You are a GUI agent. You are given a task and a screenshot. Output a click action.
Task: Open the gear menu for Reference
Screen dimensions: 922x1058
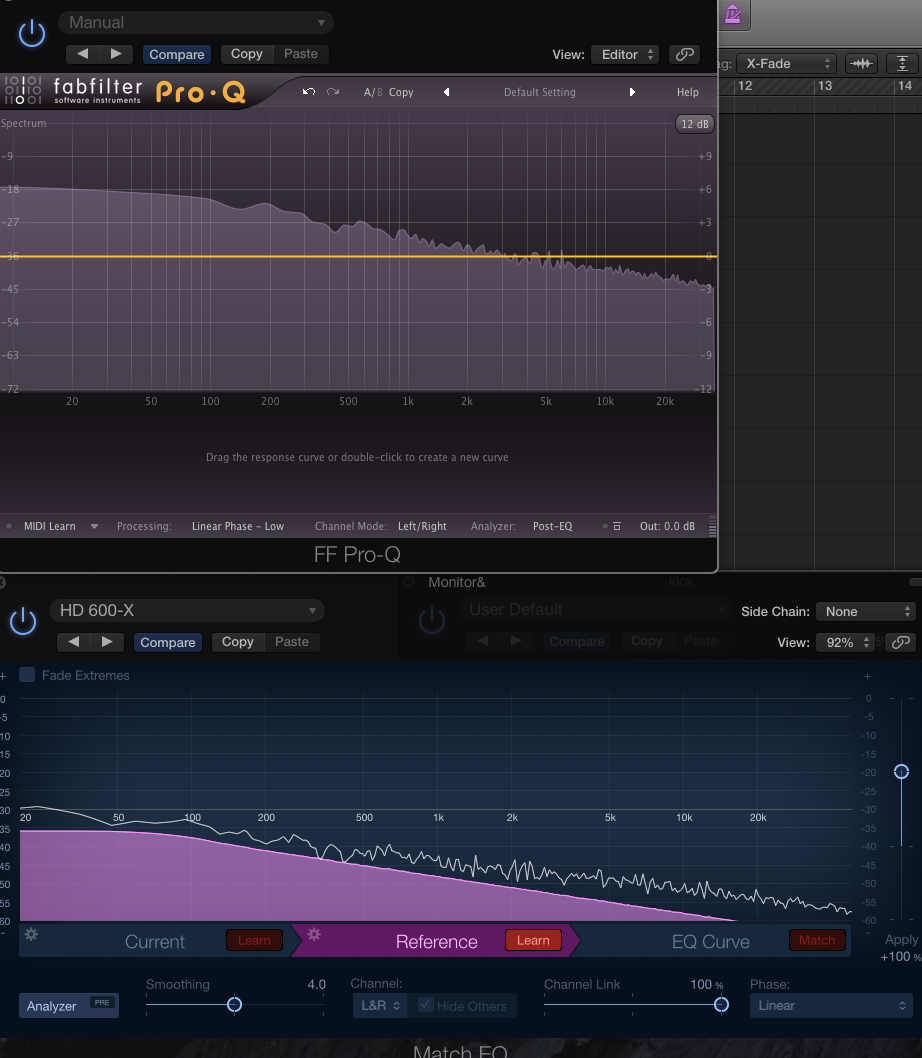coord(314,935)
